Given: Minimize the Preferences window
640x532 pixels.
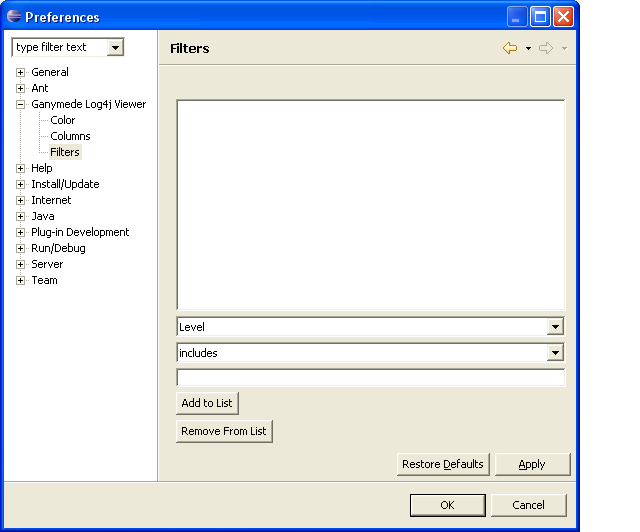Looking at the screenshot, I should [517, 17].
